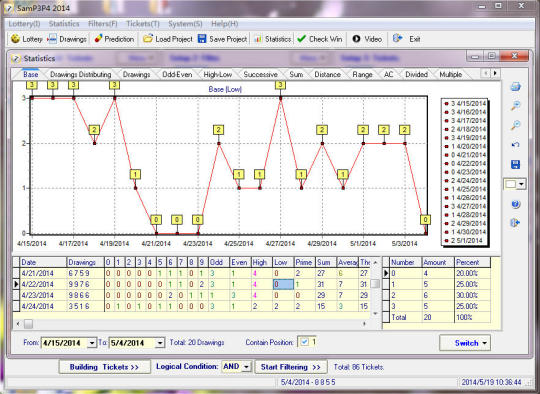The width and height of the screenshot is (540, 394).
Task: Click the lower magnifier zoom icon
Action: tap(515, 125)
